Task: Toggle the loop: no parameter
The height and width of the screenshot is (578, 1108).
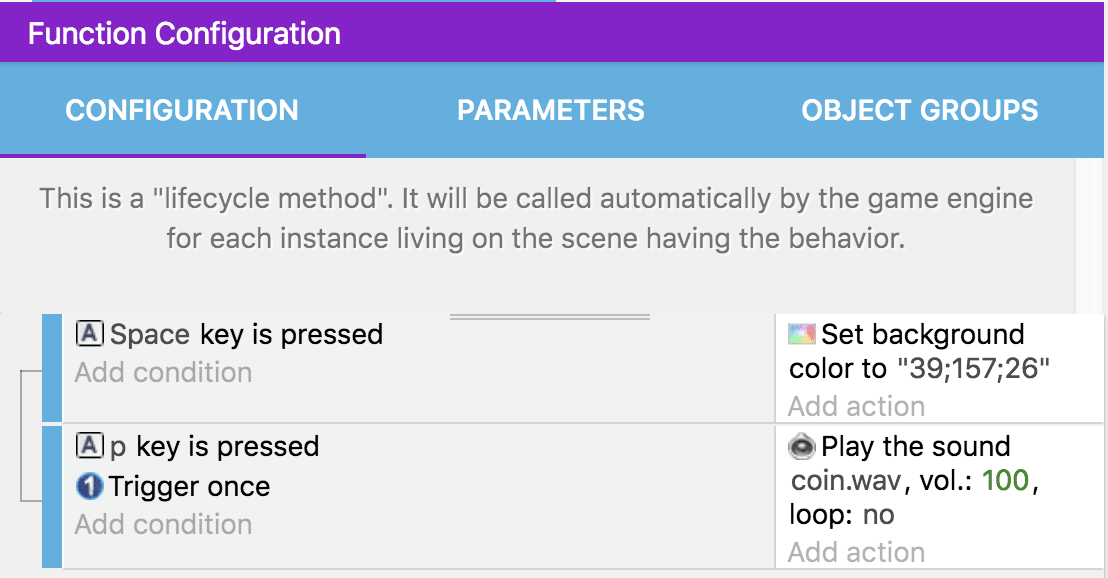Action: click(878, 515)
